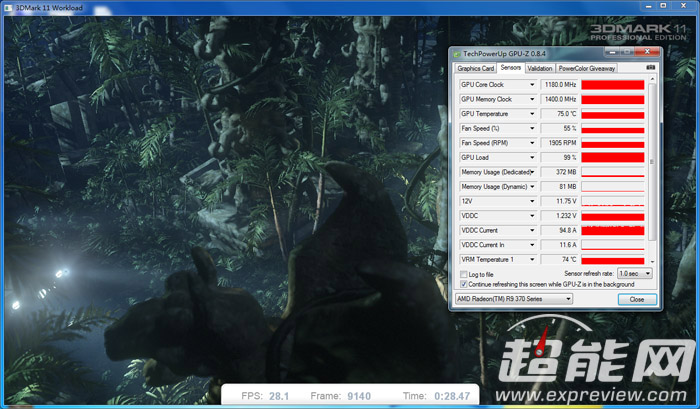700x409 pixels.
Task: Click the sensor list scroll-down arrow
Action: coord(652,262)
